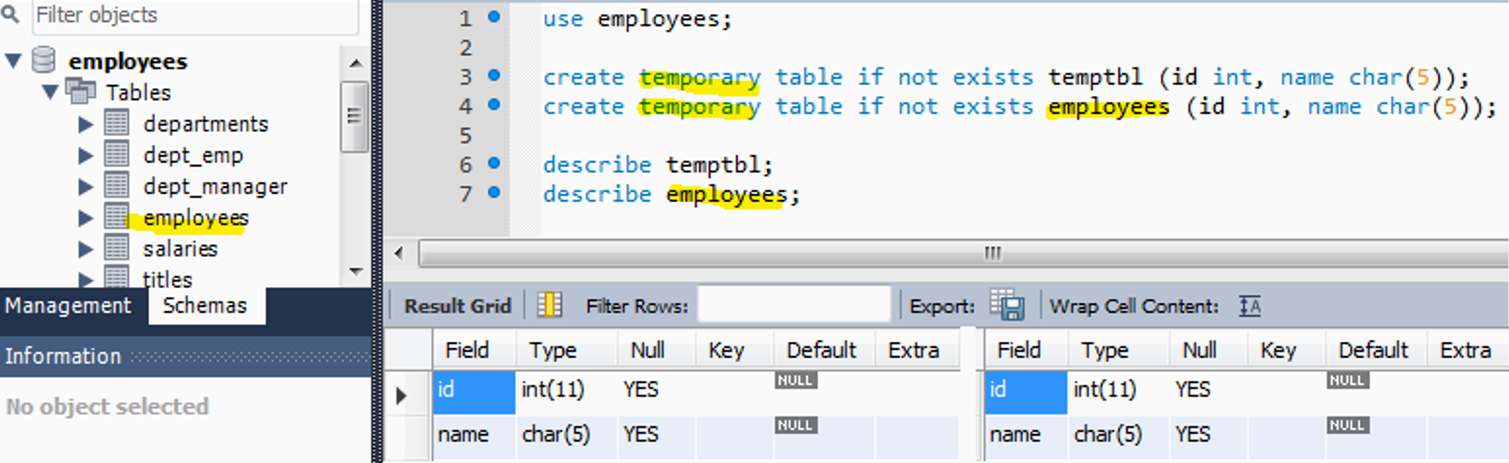The height and width of the screenshot is (463, 1509).
Task: Expand the dept_manager table
Action: (x=86, y=186)
